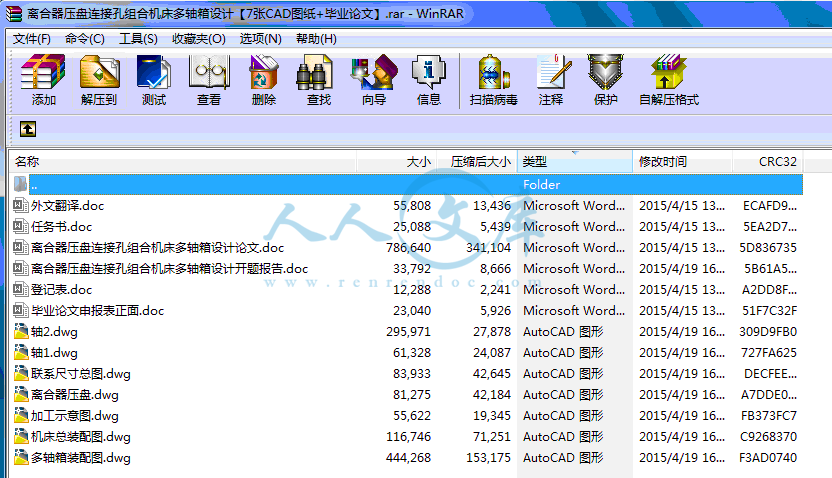Screen dimensions: 832x478
Task: Click size value 786,640
Action: [x=409, y=247]
